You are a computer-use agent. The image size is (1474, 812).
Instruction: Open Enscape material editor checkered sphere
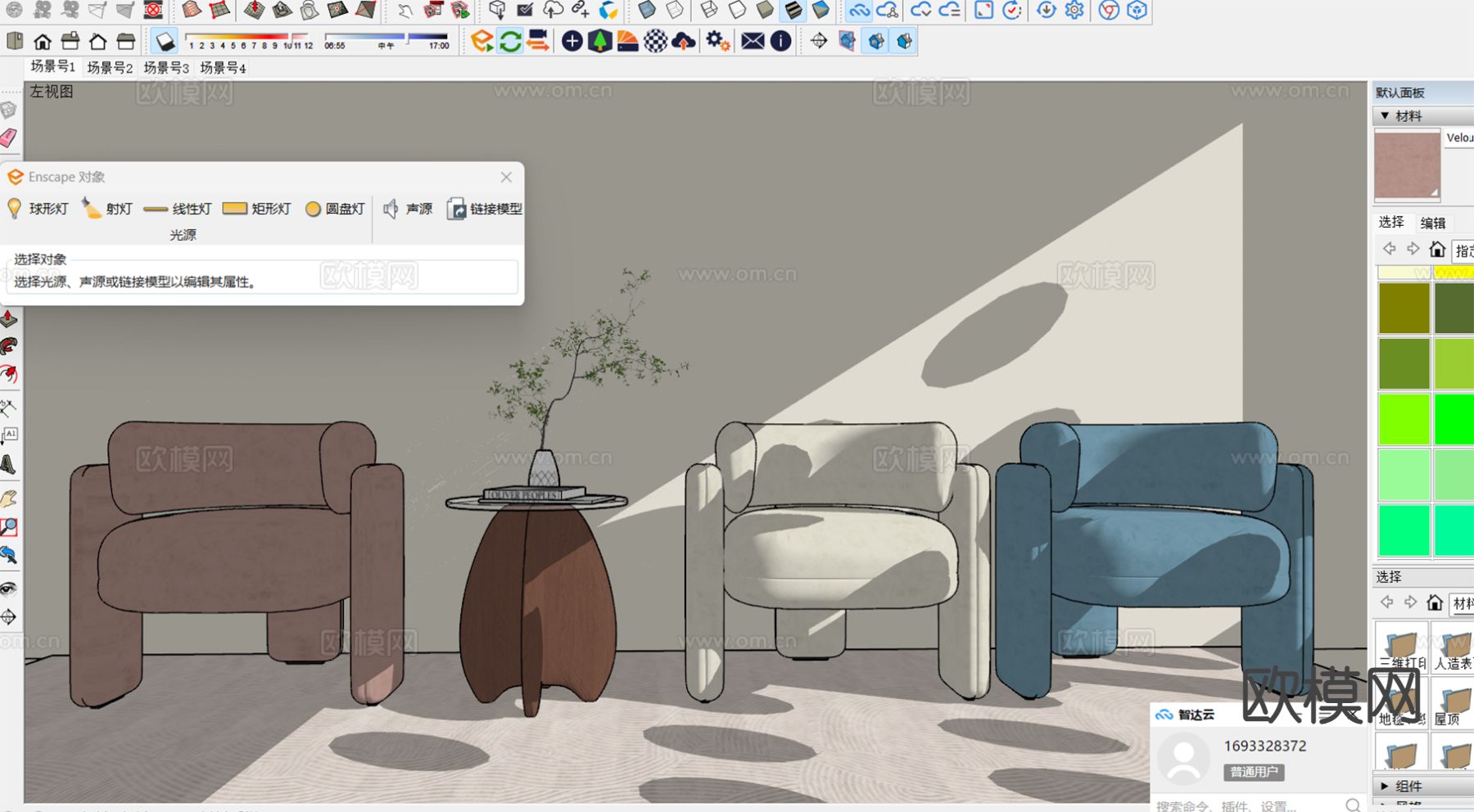coord(655,41)
